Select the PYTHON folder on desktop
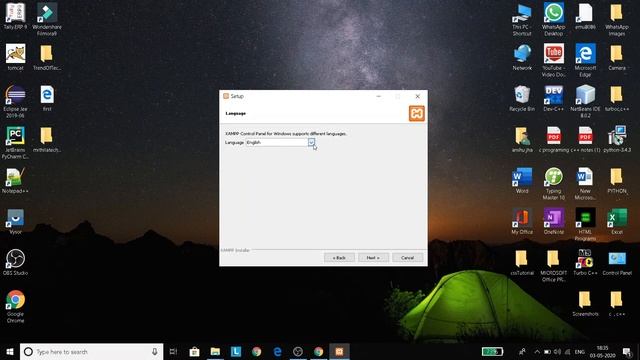Screen dimensions: 640x360 coord(617,180)
